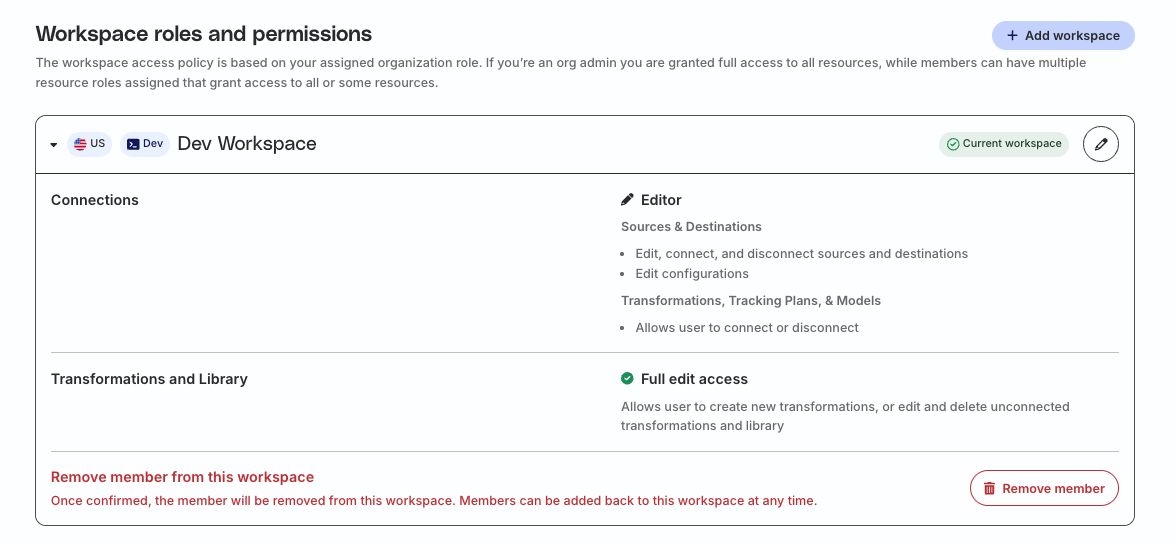Click the Workspace roles and permissions heading

pos(203,34)
